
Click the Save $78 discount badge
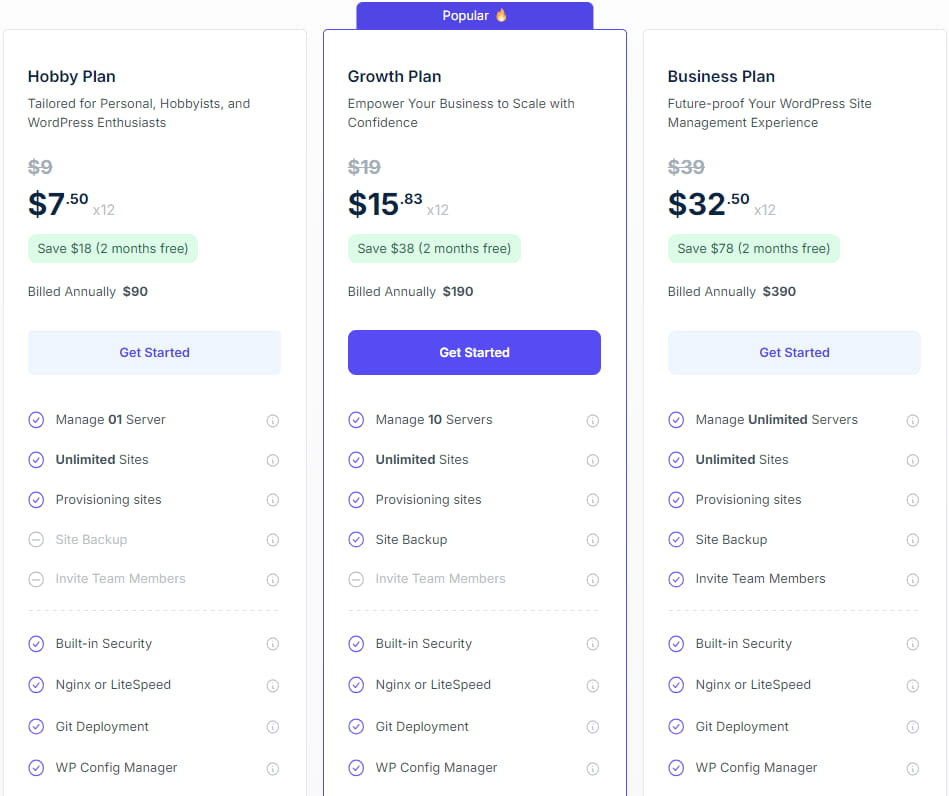[x=754, y=249]
